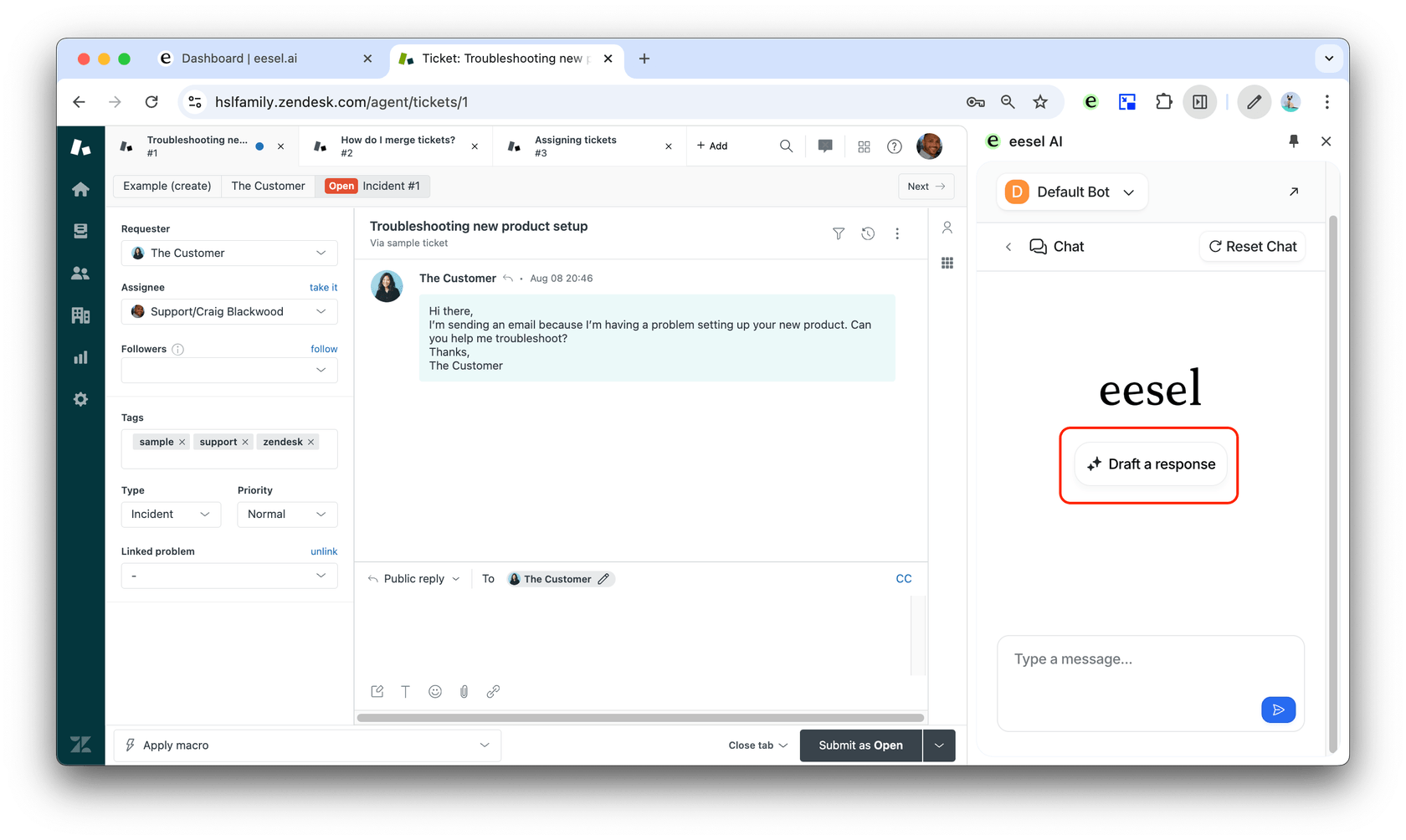Open Admin settings gear in sidebar
The image size is (1406, 840).
80,399
